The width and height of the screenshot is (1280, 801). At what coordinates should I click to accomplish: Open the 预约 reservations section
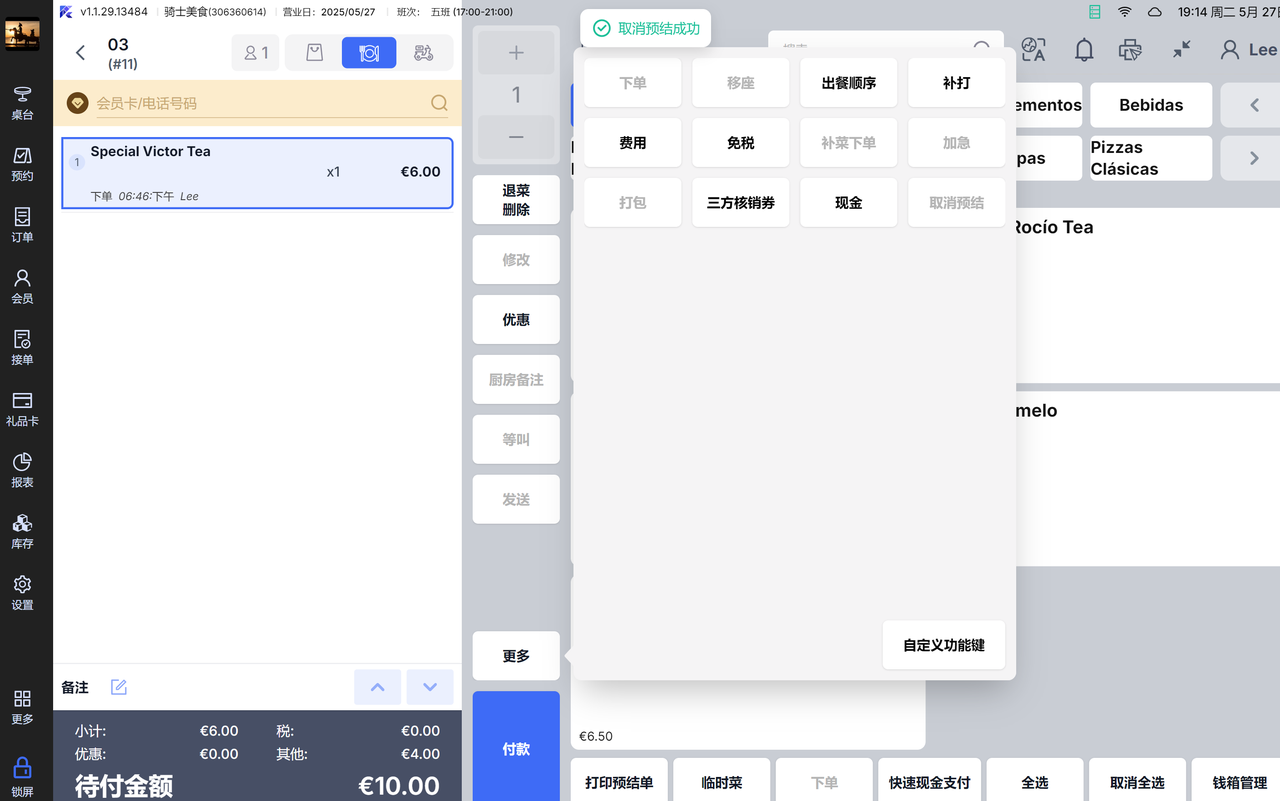[22, 164]
